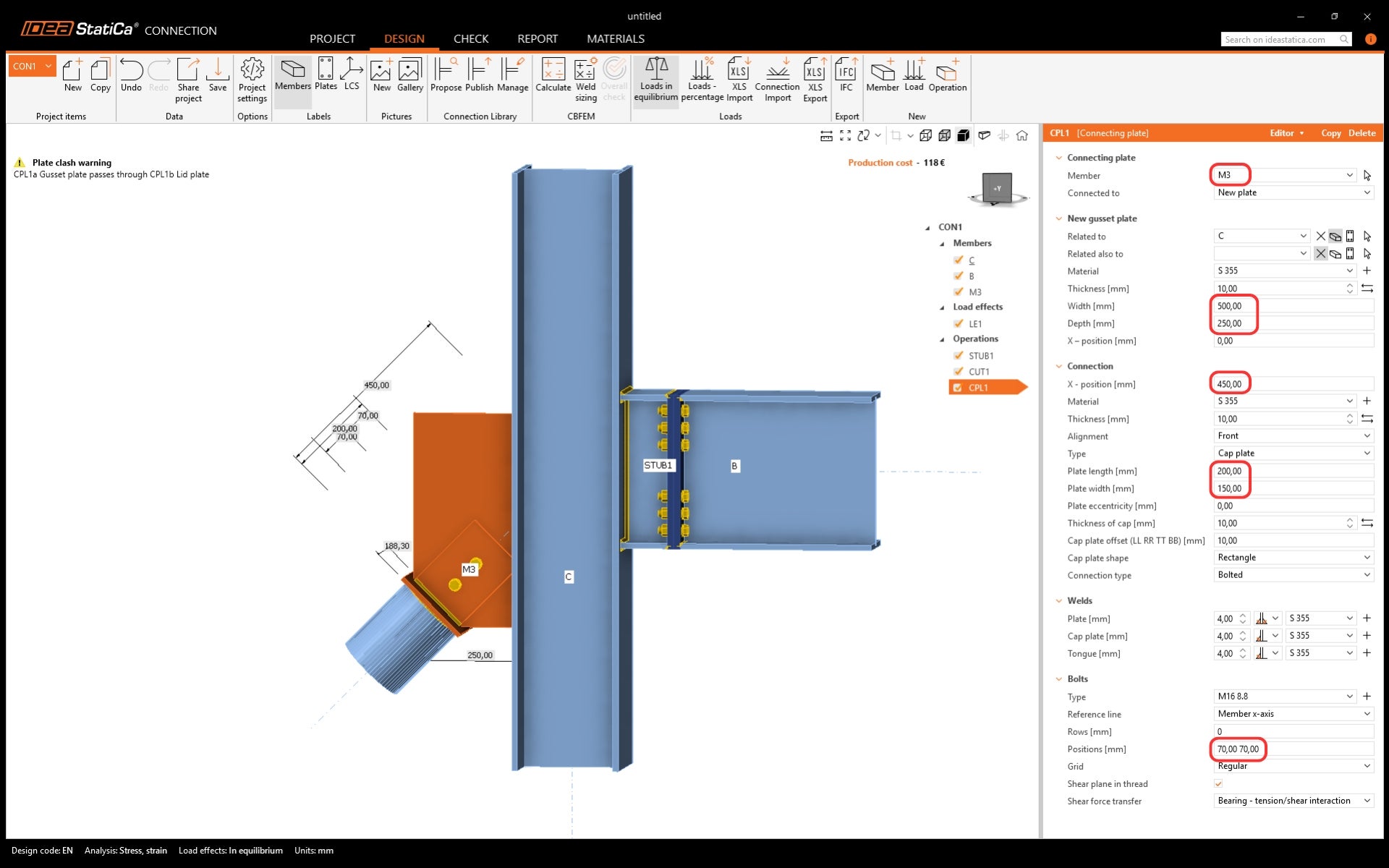This screenshot has width=1389, height=868.
Task: Click the Plate length input field
Action: 1294,471
